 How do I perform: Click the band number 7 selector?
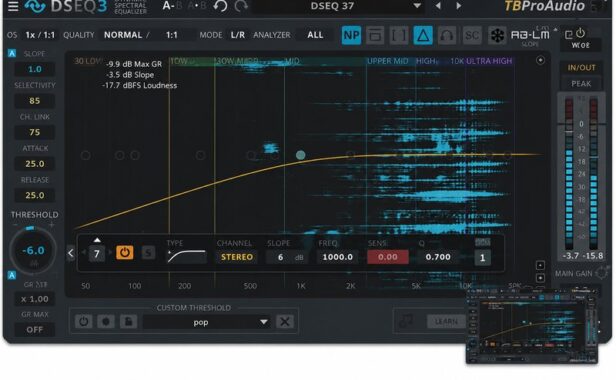[x=97, y=254]
